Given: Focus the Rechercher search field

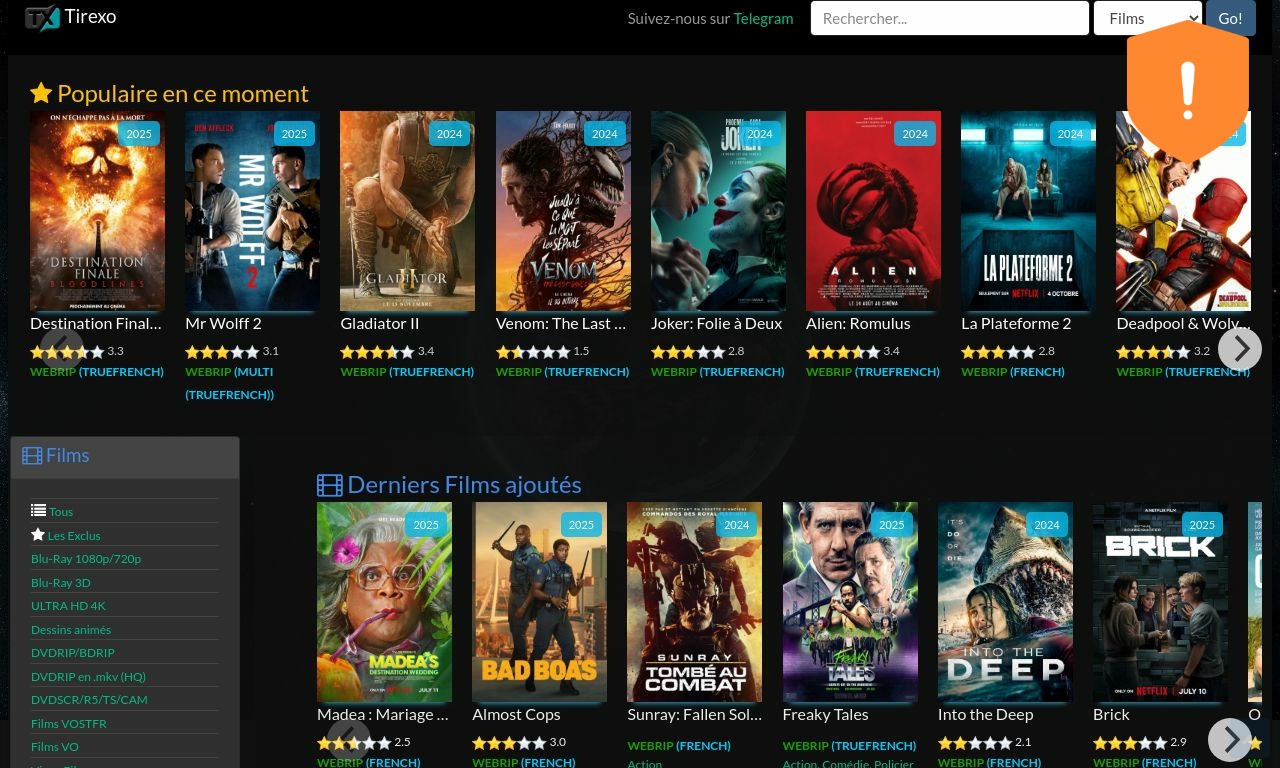Looking at the screenshot, I should (x=949, y=18).
